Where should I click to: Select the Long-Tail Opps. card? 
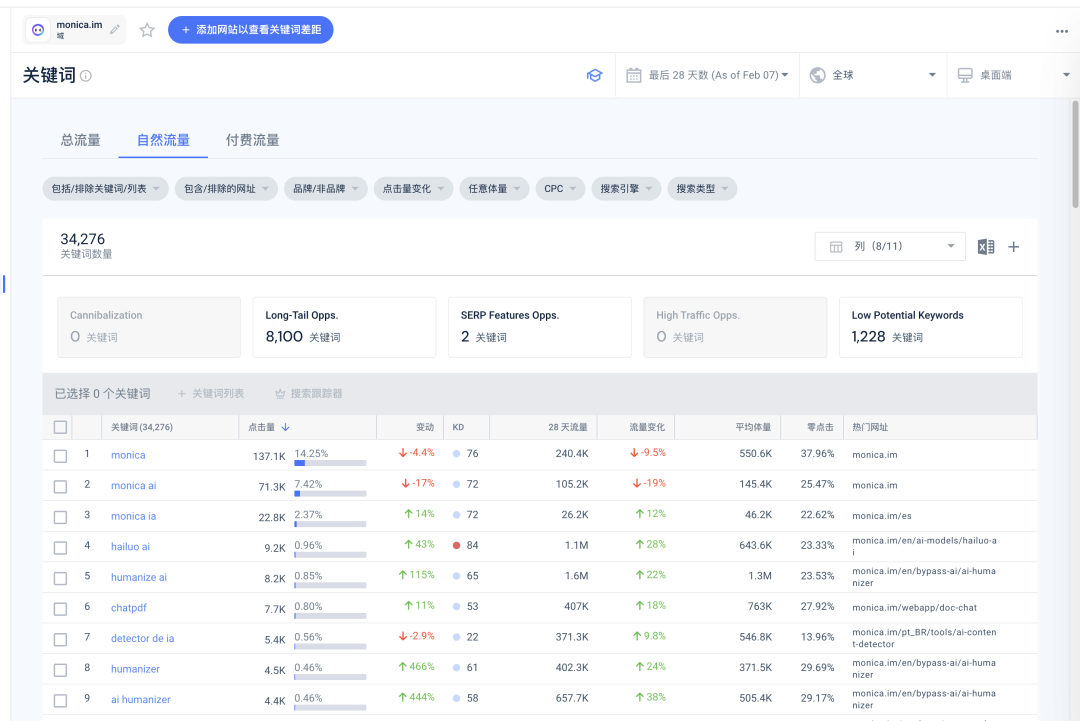[x=343, y=327]
